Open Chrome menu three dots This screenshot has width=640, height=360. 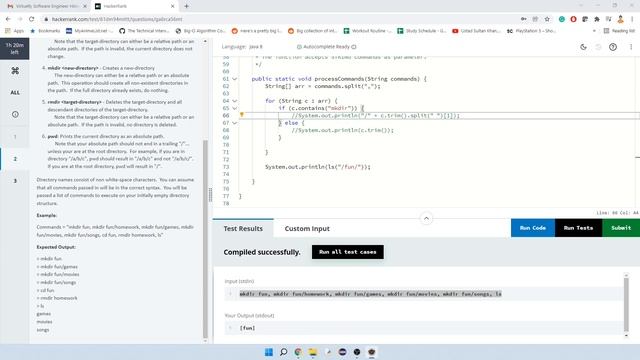[632, 19]
